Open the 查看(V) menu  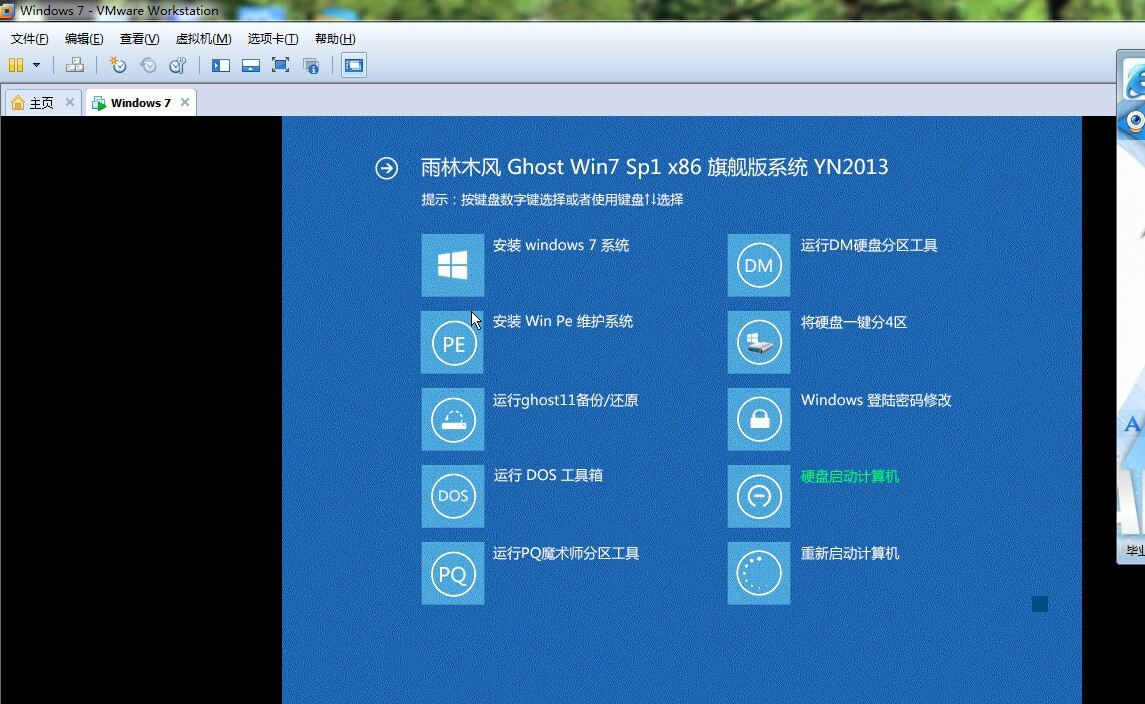[x=139, y=39]
